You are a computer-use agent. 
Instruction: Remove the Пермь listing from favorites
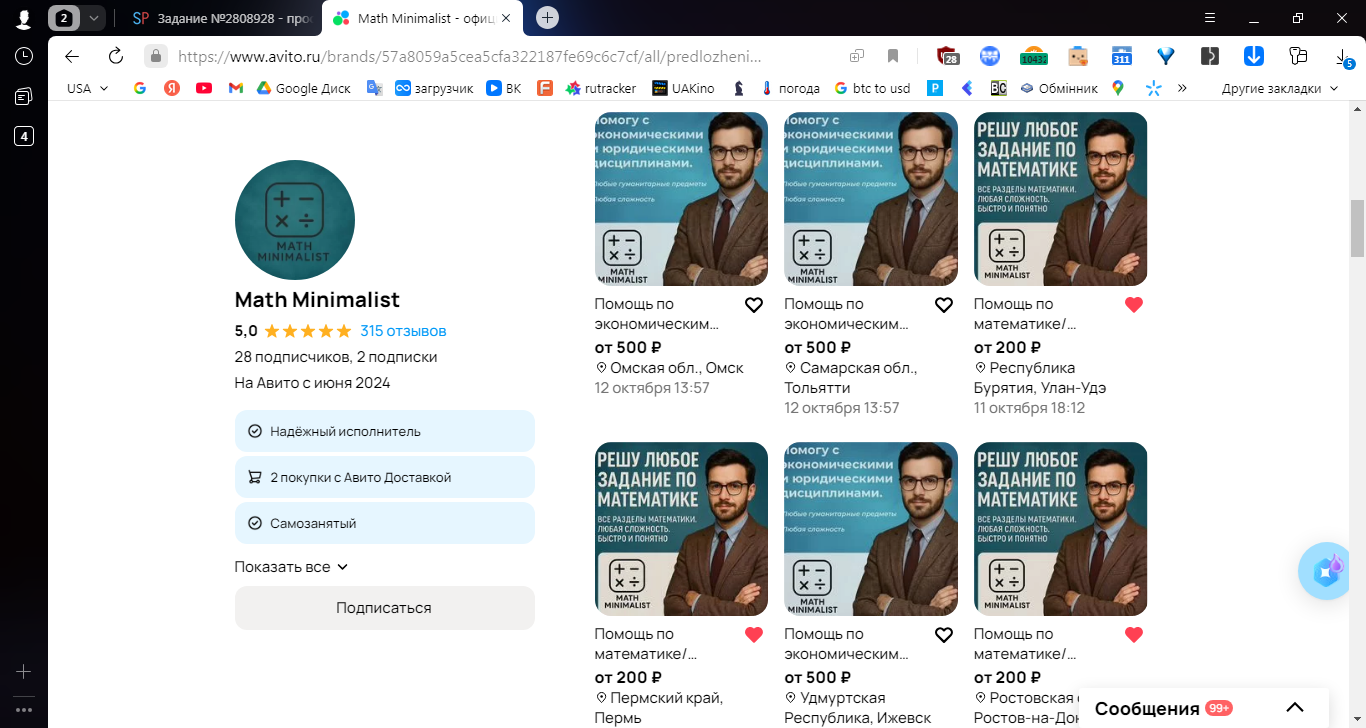[754, 635]
